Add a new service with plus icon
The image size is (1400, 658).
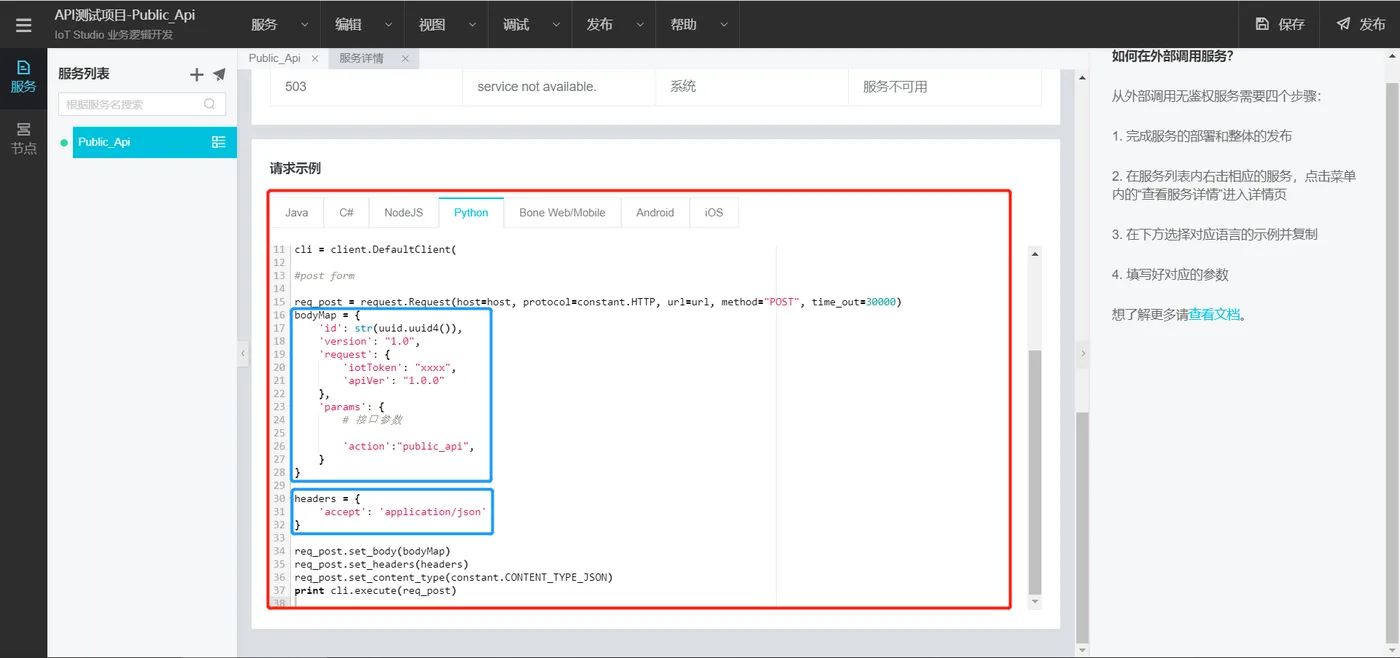(196, 74)
